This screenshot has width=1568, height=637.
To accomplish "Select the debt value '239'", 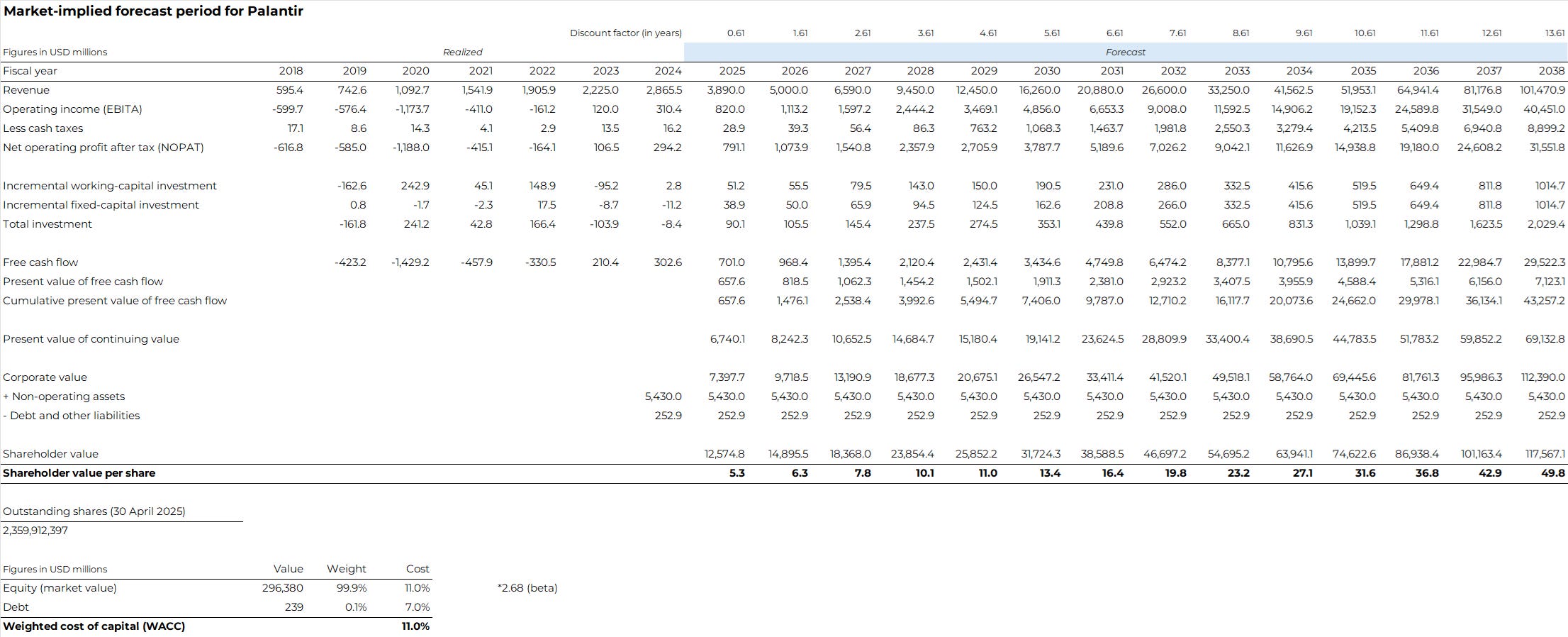I will (293, 607).
